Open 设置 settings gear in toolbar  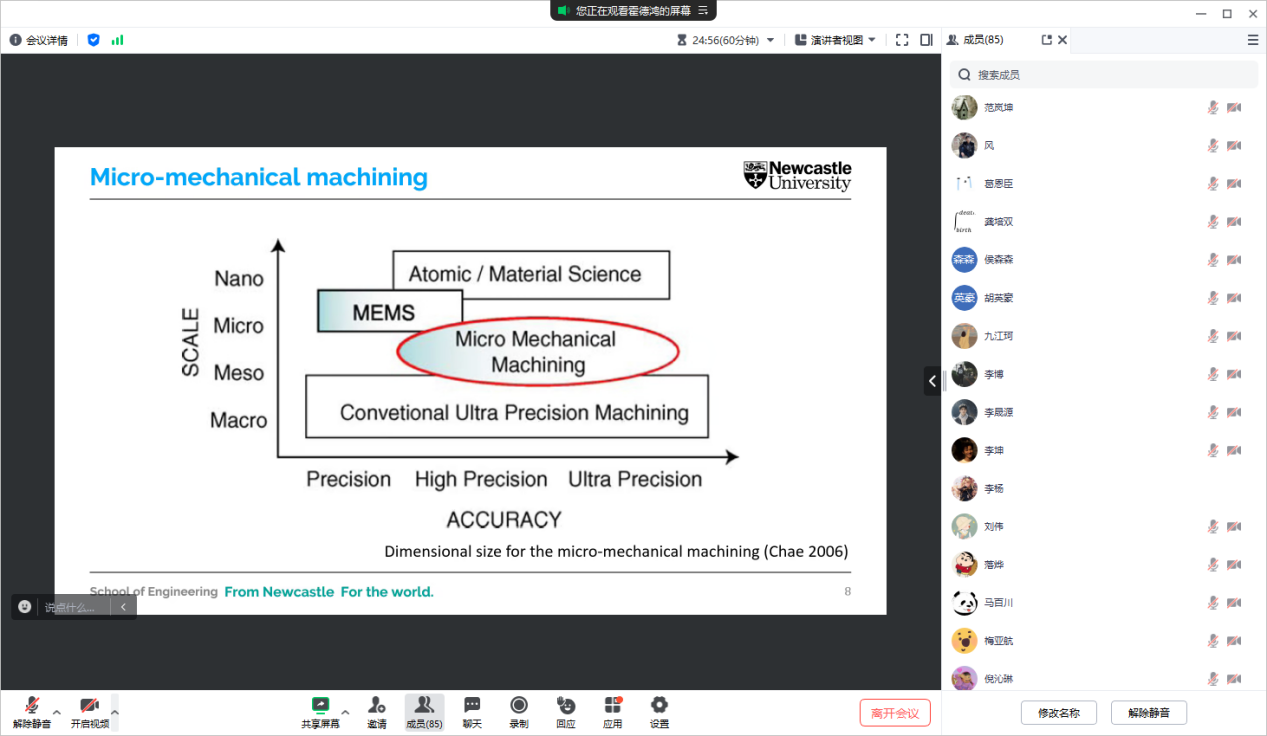[659, 710]
